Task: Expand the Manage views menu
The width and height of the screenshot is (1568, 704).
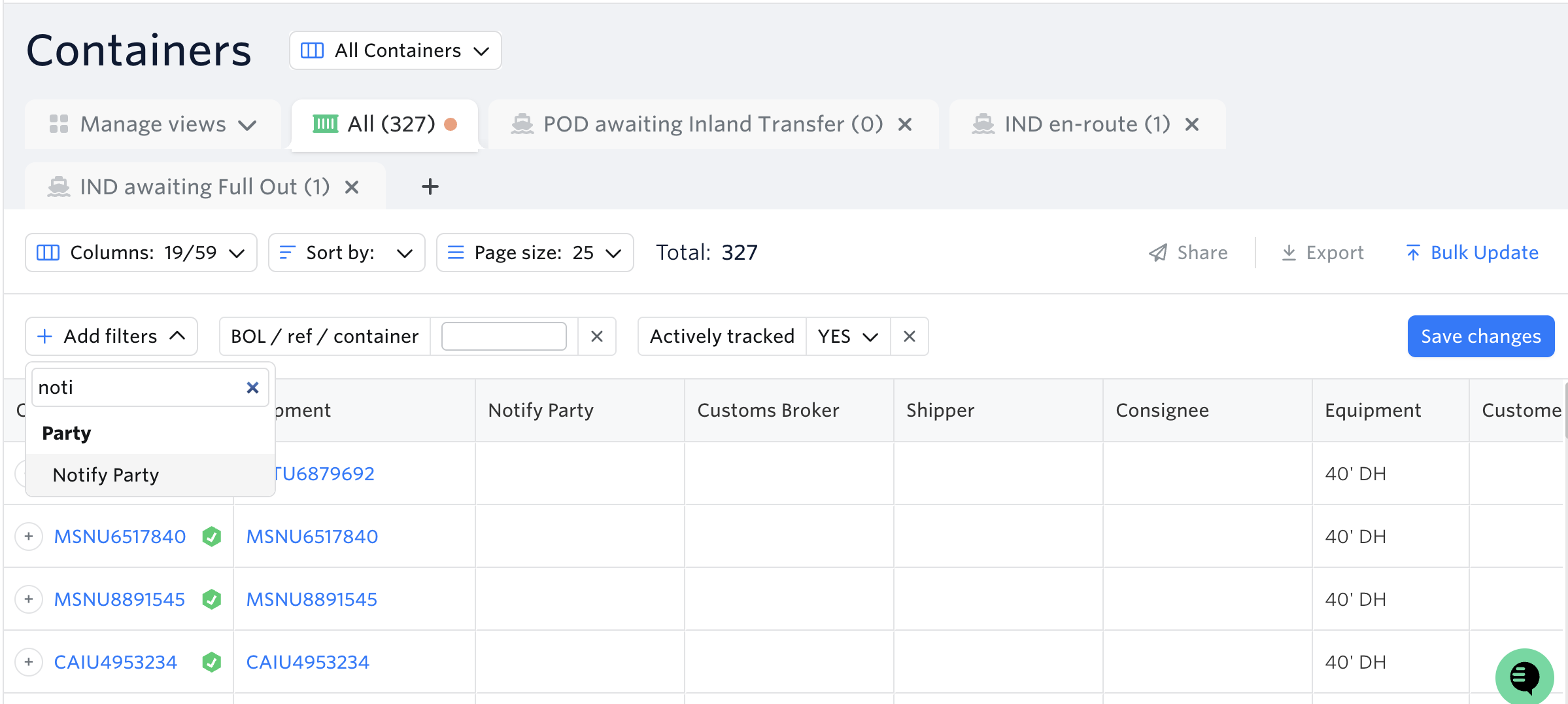Action: coord(153,124)
